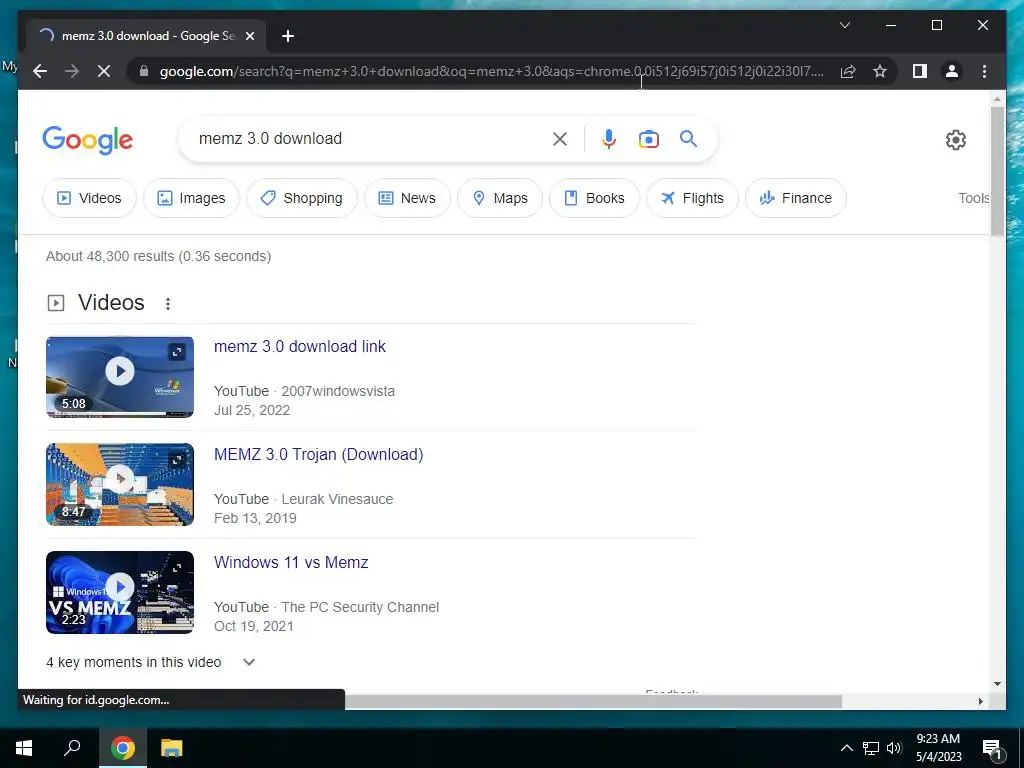Search by voice microphone icon

609,138
